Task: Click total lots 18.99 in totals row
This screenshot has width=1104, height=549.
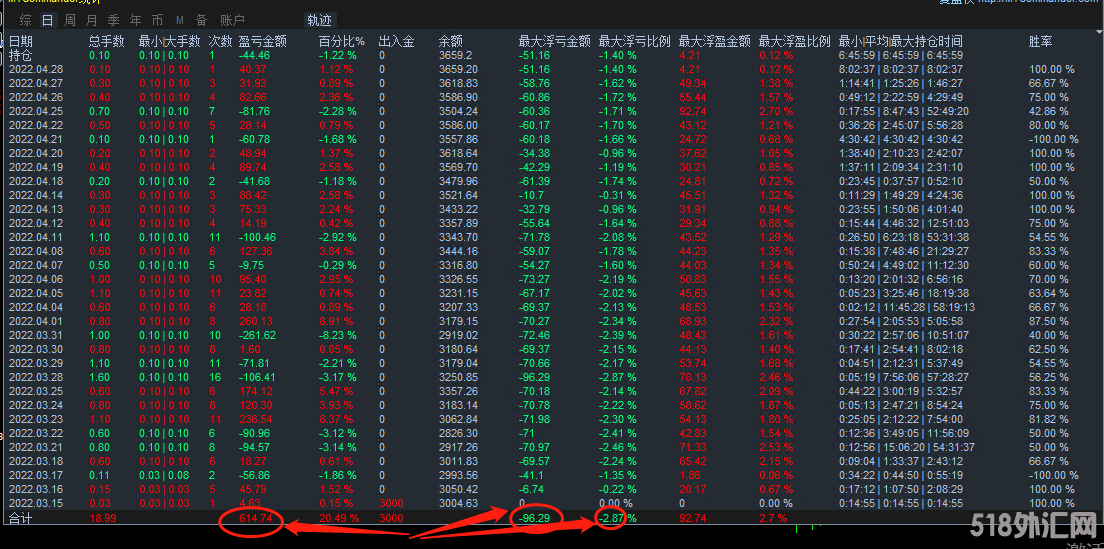Action: click(x=104, y=518)
